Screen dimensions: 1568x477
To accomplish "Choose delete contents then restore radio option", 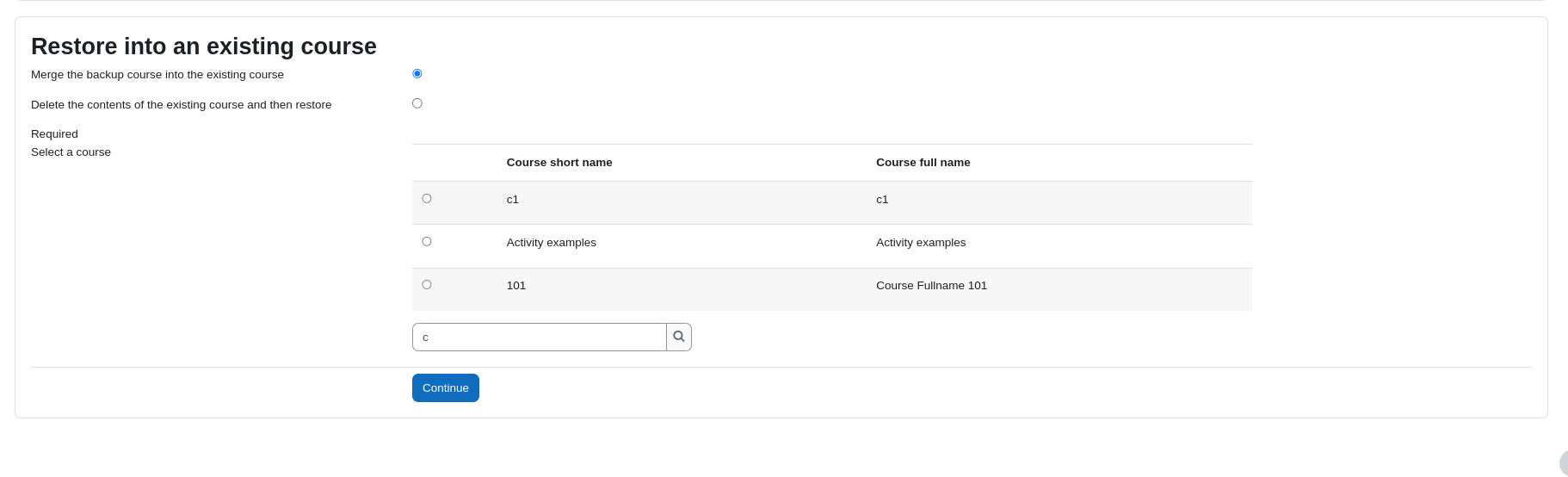I will pyautogui.click(x=417, y=103).
